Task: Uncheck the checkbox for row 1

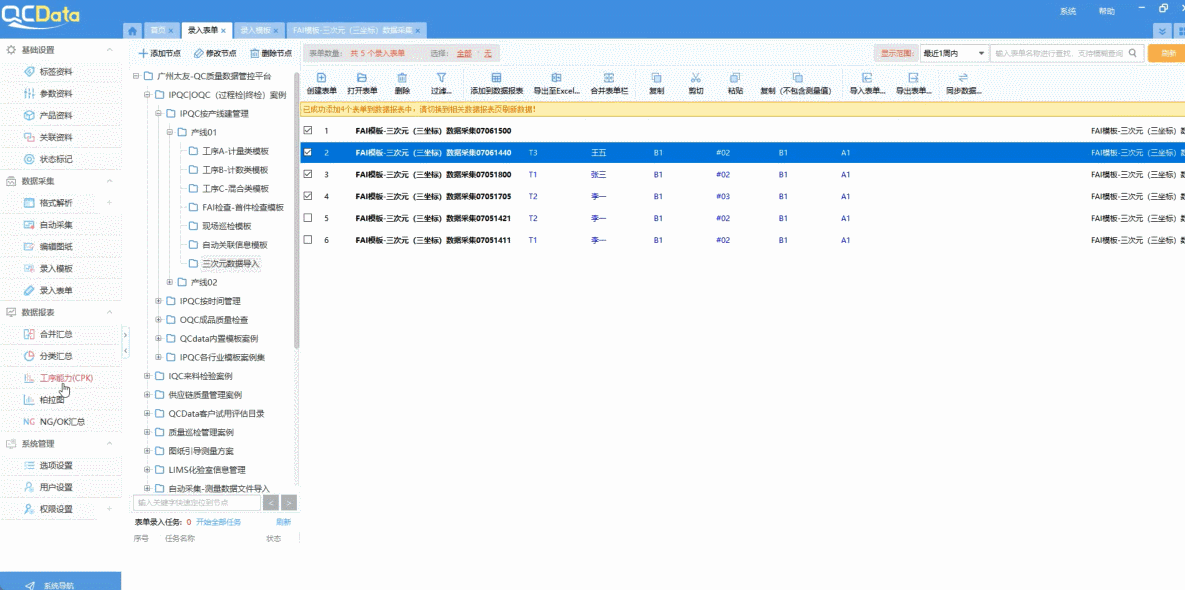Action: click(308, 131)
